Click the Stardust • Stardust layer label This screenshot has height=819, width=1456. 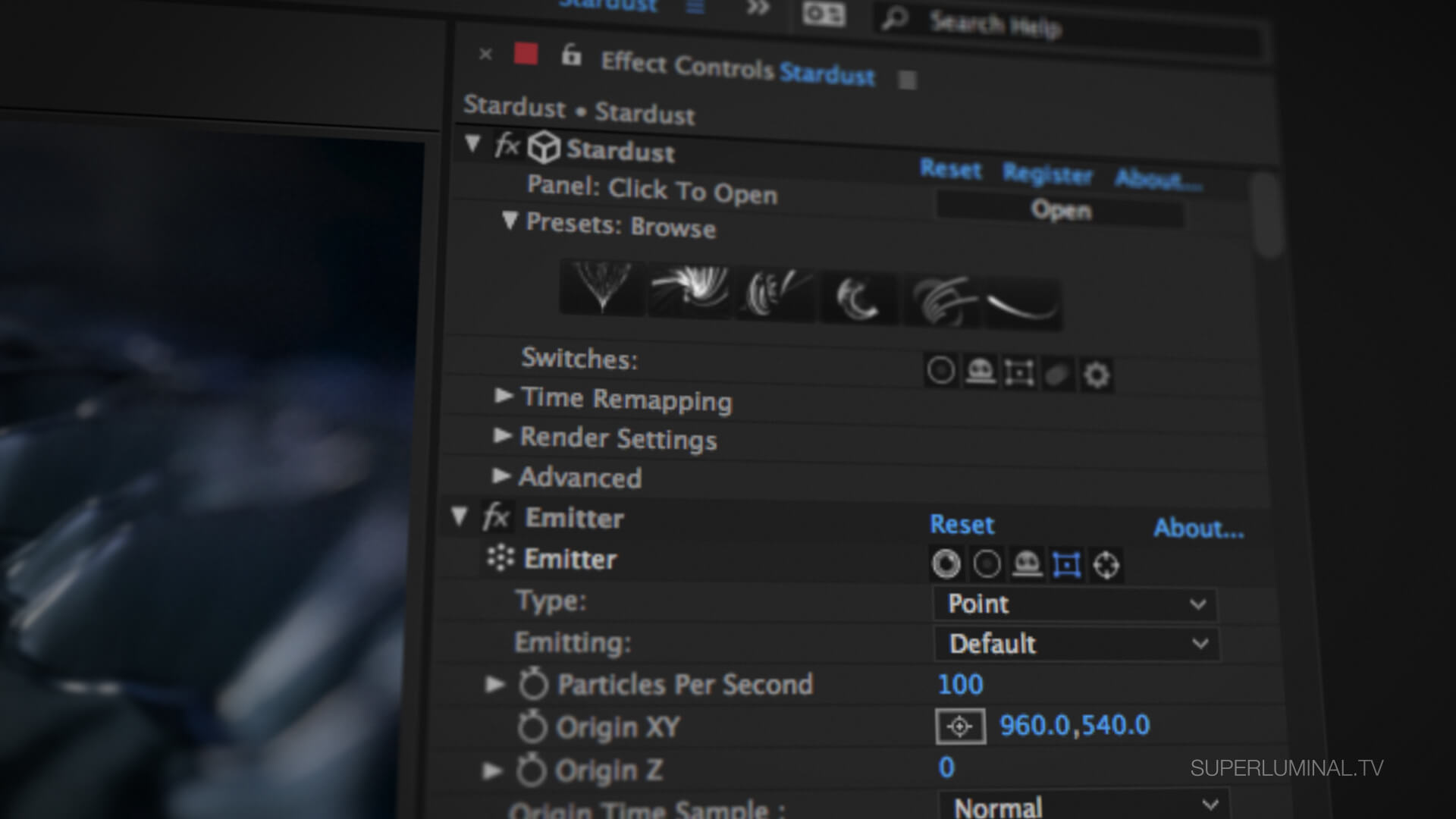579,109
